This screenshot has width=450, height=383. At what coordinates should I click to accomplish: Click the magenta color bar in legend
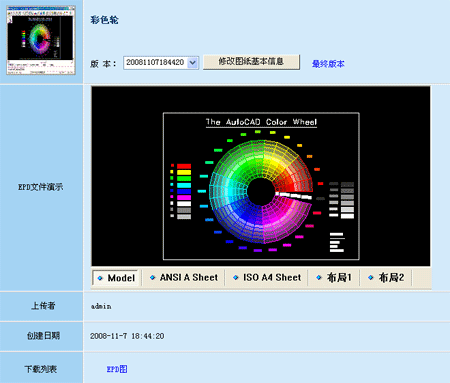coord(184,198)
